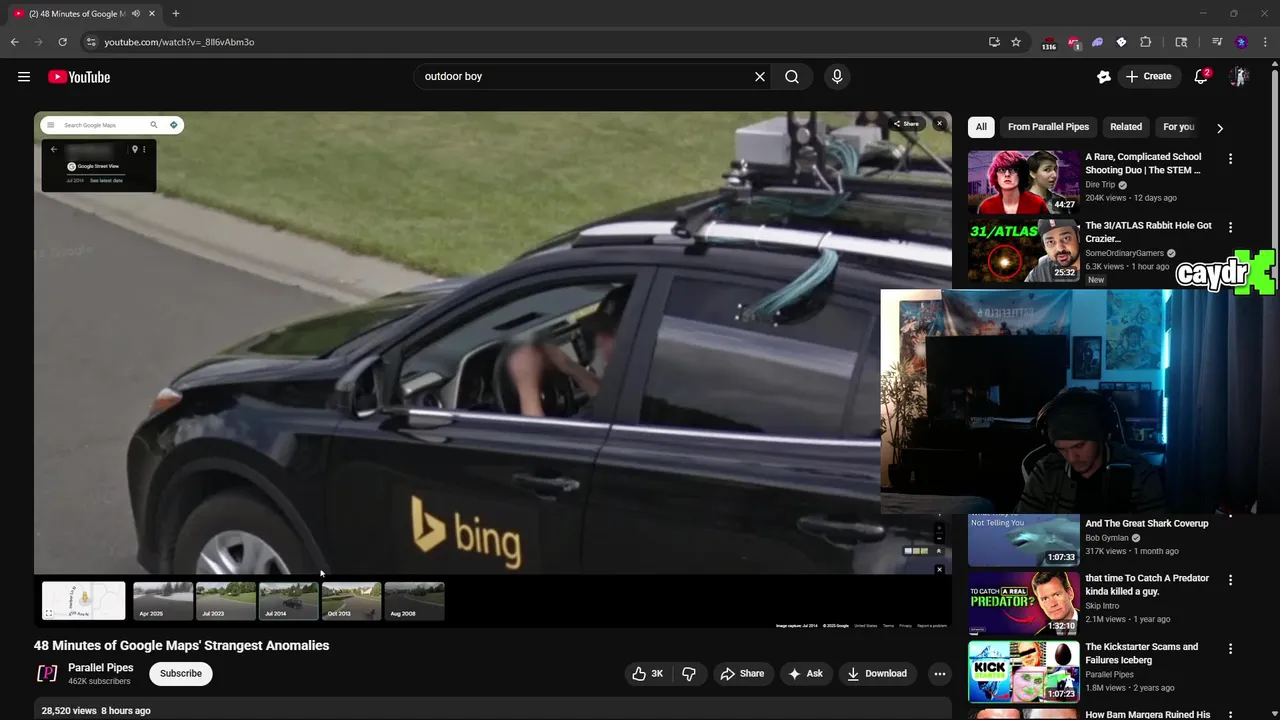Image resolution: width=1280 pixels, height=720 pixels.
Task: Dislike the video with thumbs down
Action: (689, 674)
